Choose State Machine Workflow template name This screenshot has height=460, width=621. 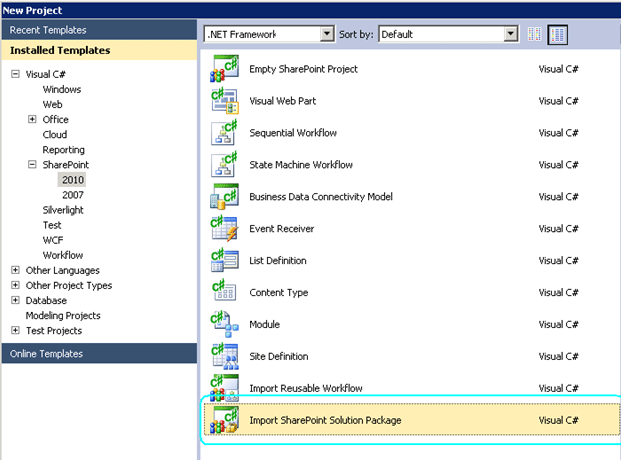tap(301, 165)
